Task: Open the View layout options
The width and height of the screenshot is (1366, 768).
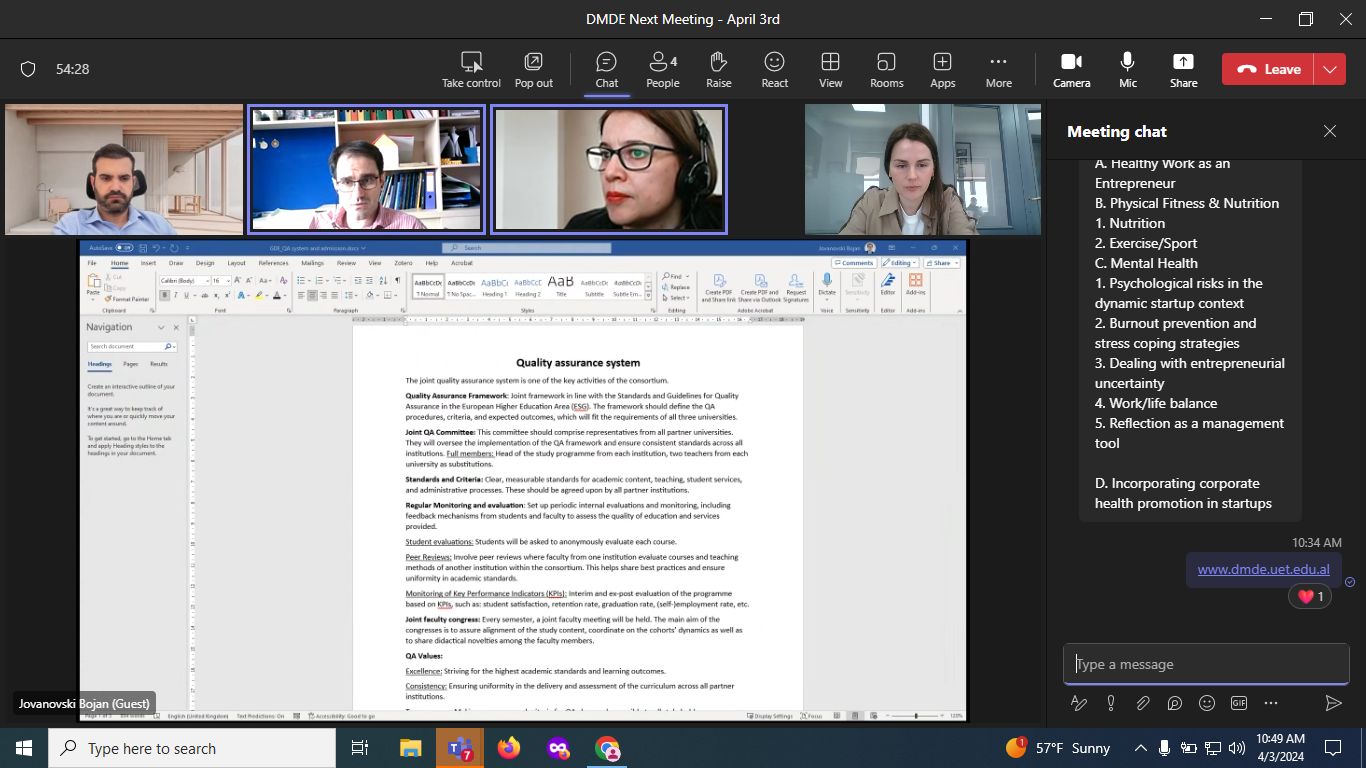Action: click(x=830, y=69)
